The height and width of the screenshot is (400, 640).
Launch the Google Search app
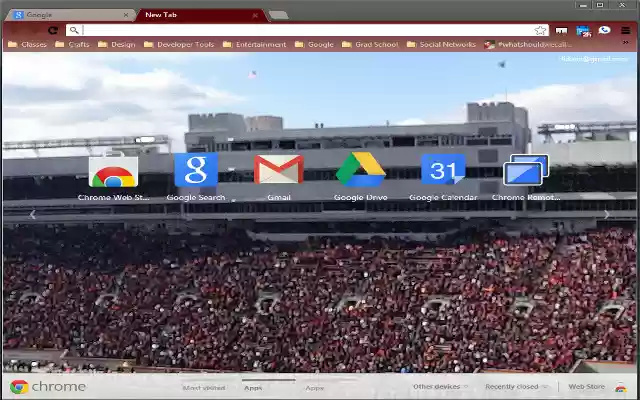click(x=196, y=170)
